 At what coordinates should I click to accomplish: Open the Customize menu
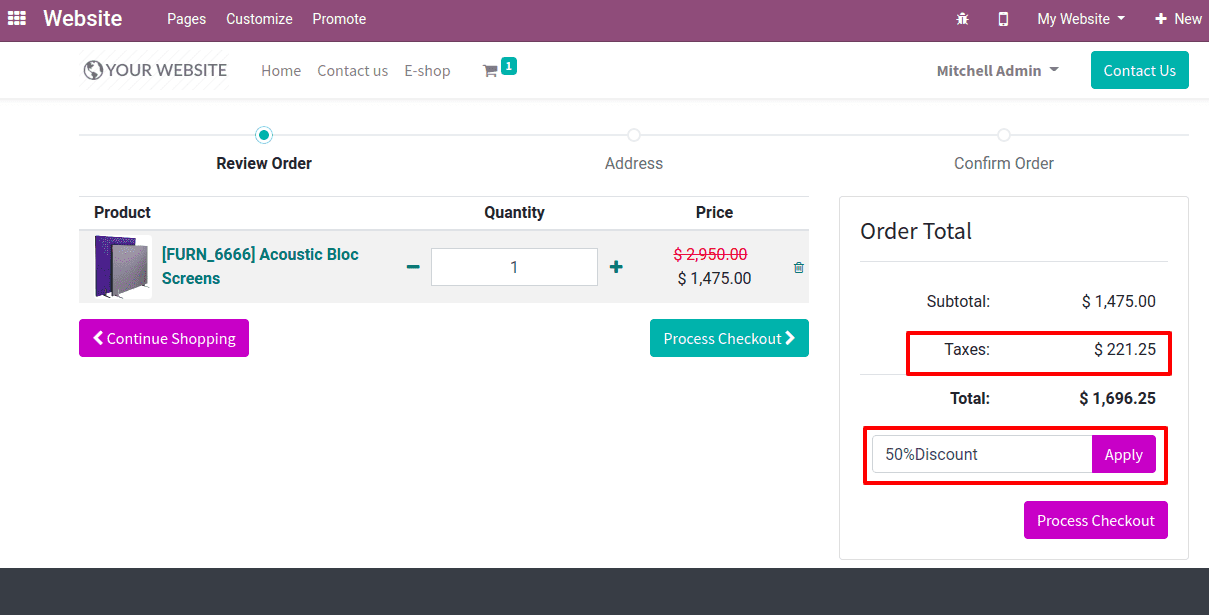click(259, 19)
